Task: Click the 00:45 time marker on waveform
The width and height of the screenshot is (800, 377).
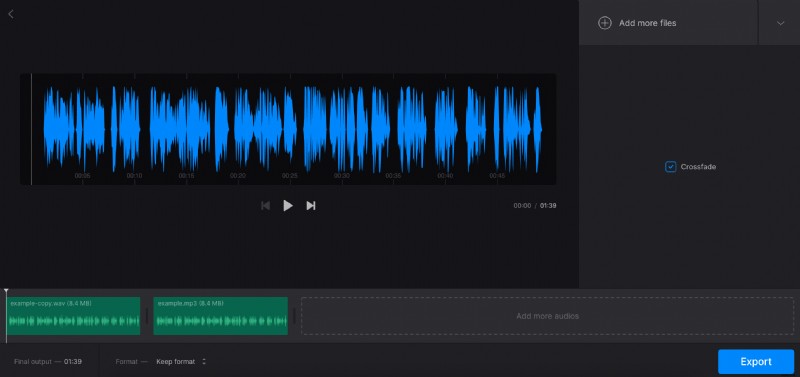Action: [x=497, y=175]
